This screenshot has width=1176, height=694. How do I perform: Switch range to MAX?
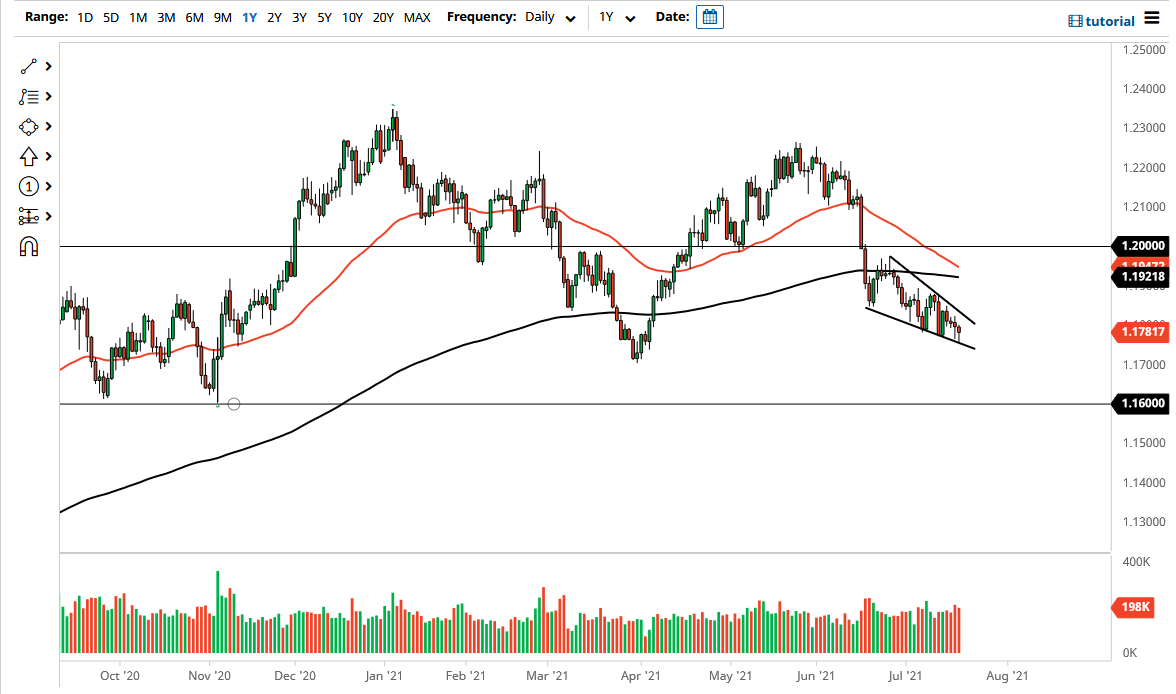417,17
